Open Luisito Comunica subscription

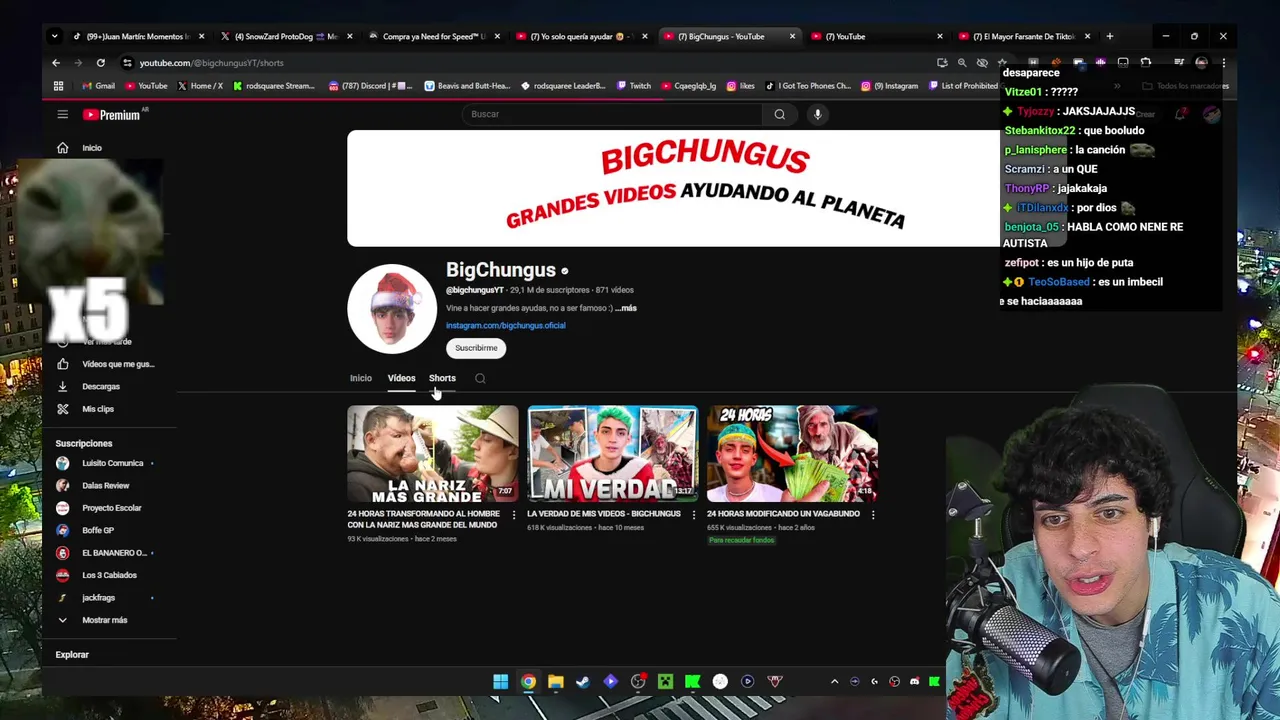112,463
